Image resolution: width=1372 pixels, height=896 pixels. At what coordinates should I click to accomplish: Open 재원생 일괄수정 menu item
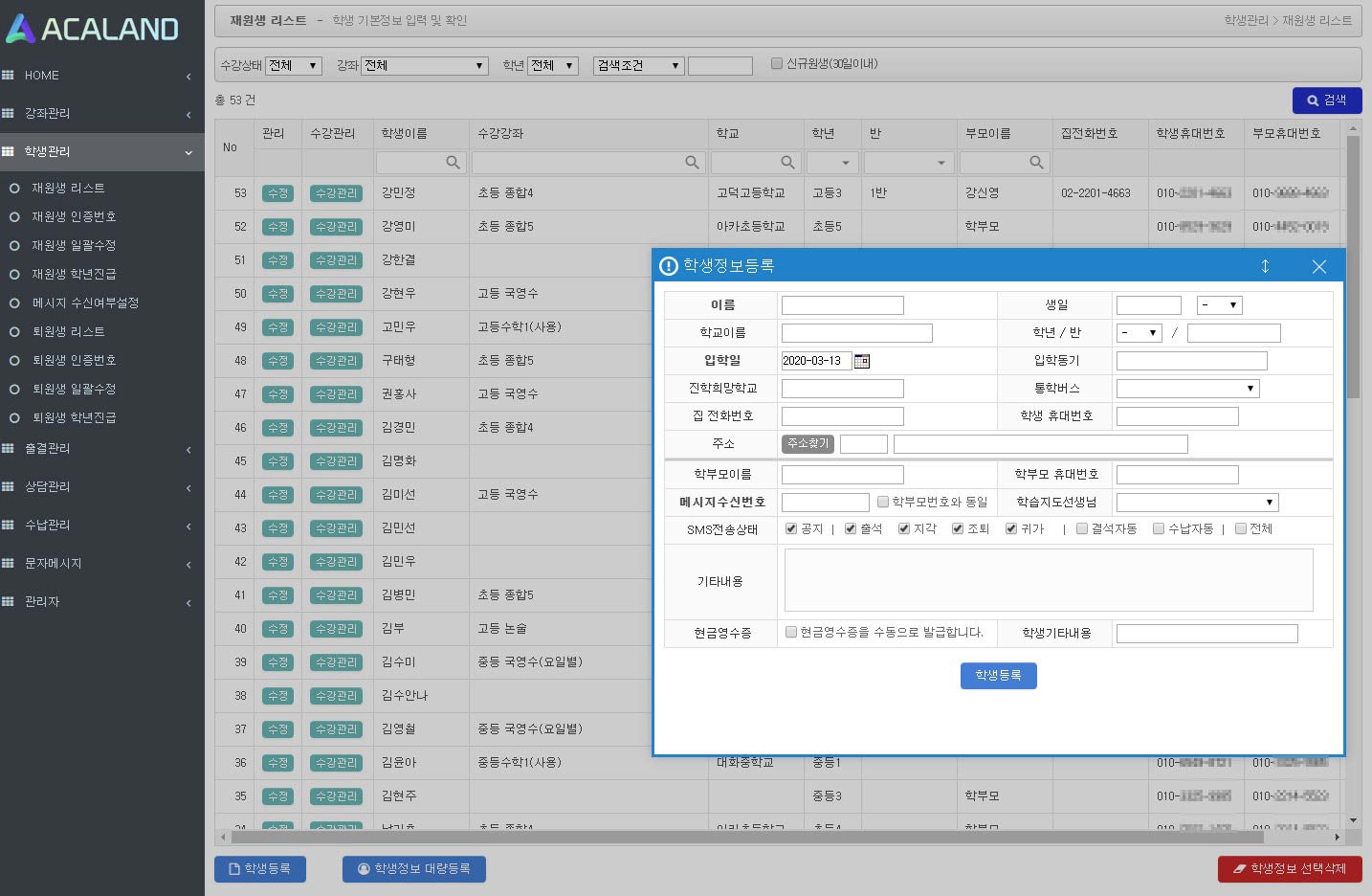tap(74, 246)
